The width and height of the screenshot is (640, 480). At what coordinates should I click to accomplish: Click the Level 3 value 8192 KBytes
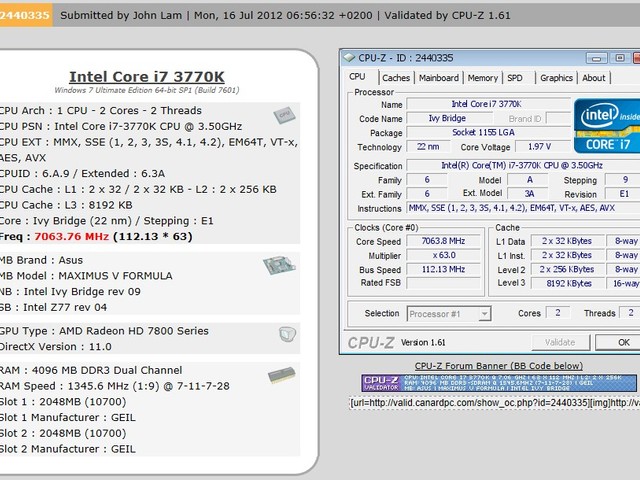click(567, 283)
